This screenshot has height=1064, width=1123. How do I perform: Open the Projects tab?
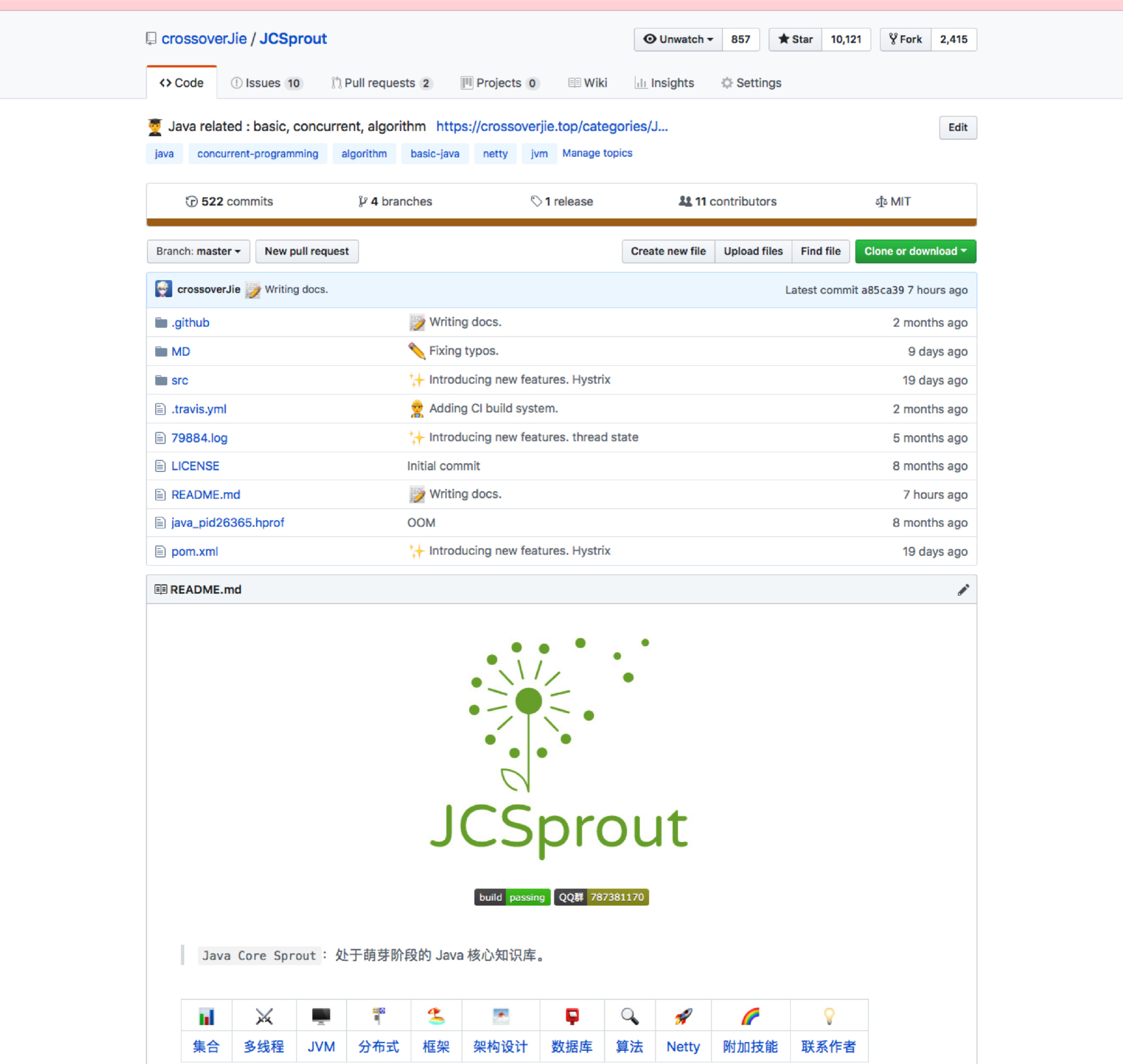[500, 83]
